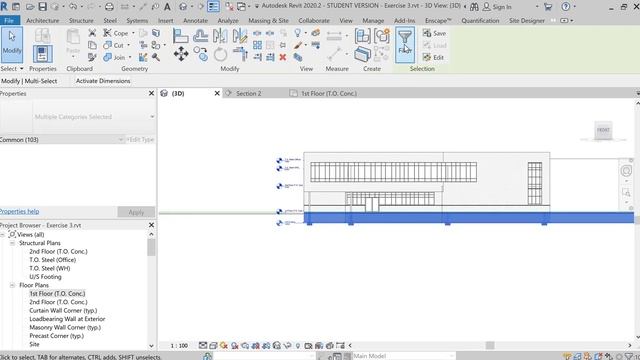Close the (3D) view tab

pos(217,93)
